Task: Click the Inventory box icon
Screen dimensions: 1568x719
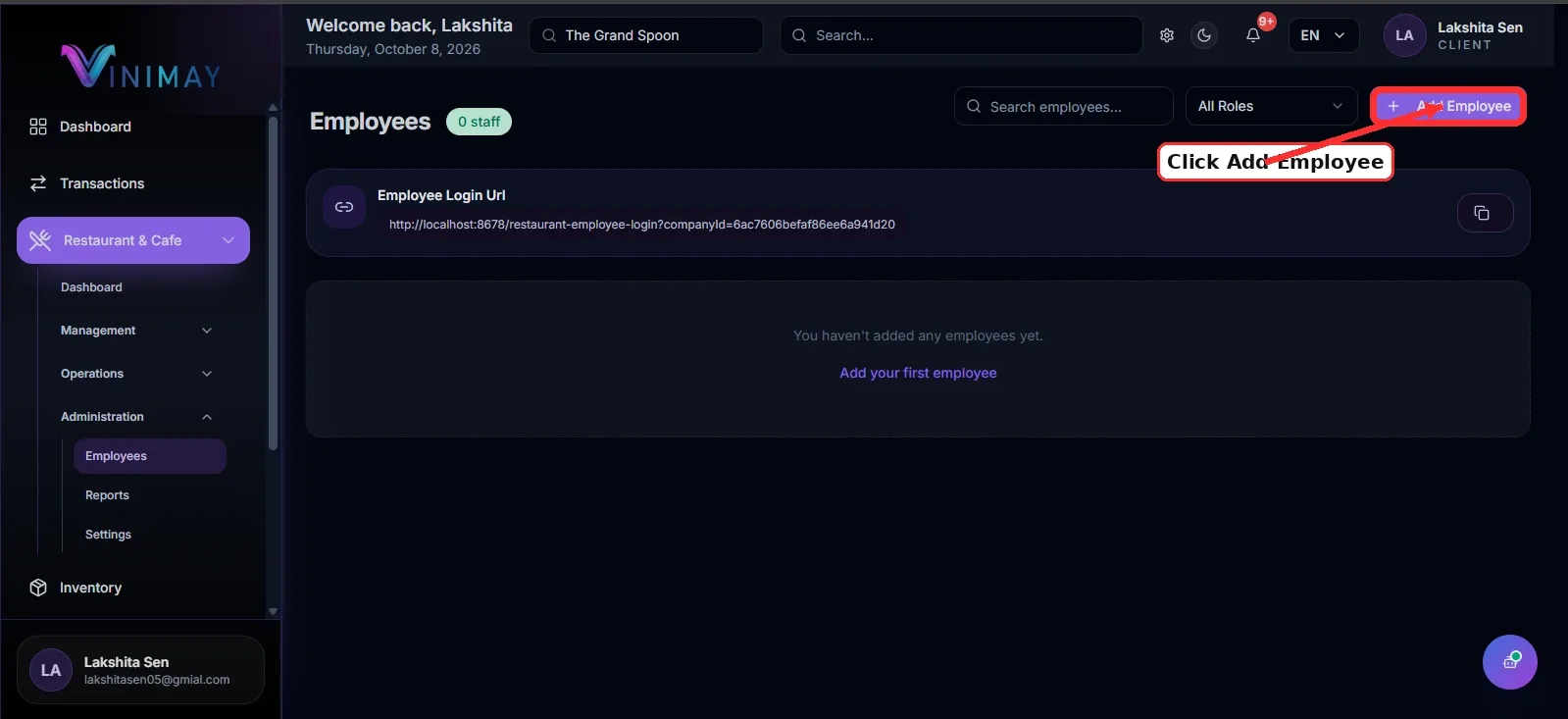Action: click(x=38, y=588)
